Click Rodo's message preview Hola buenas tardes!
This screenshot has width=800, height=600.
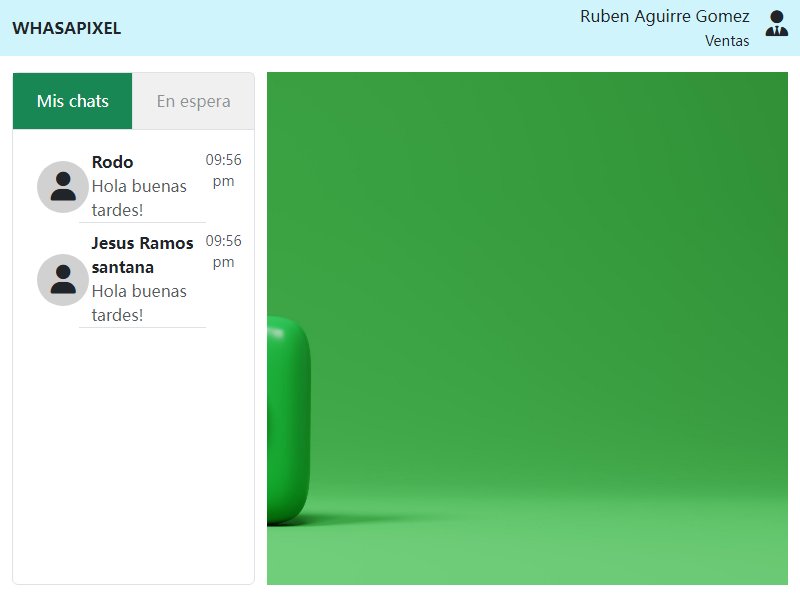pos(139,198)
